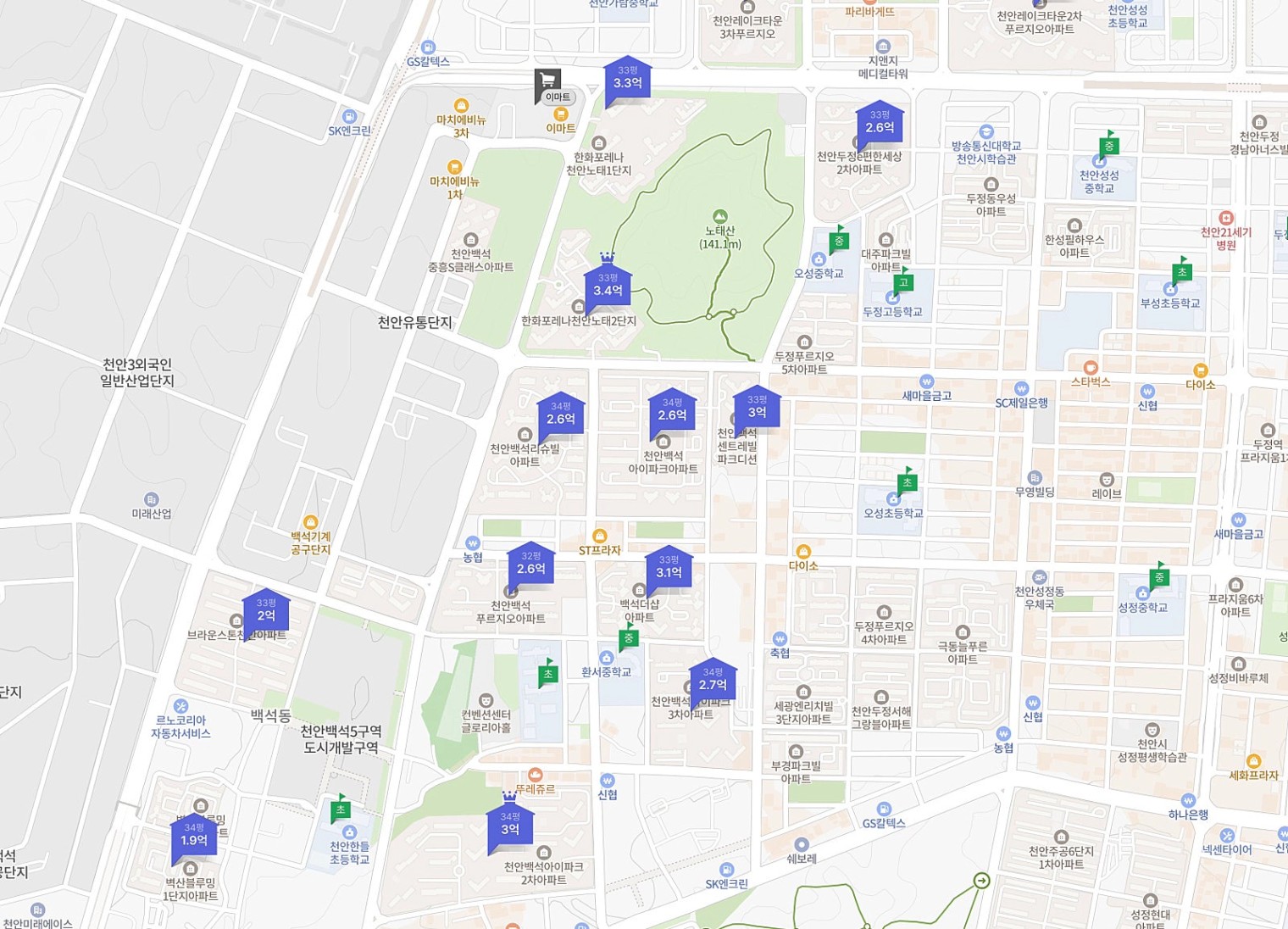Click the 극동늘푸른 아파트 label
This screenshot has height=929, width=1288.
pos(963,653)
